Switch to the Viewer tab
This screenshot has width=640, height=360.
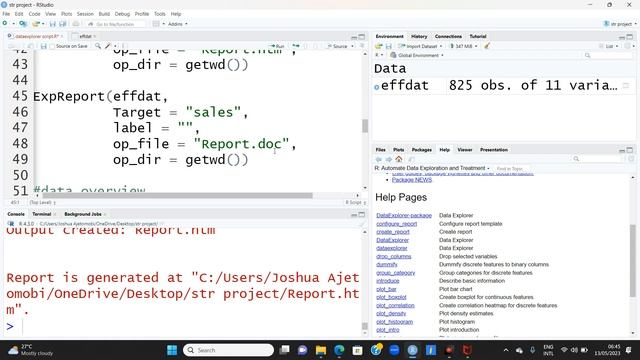point(464,150)
